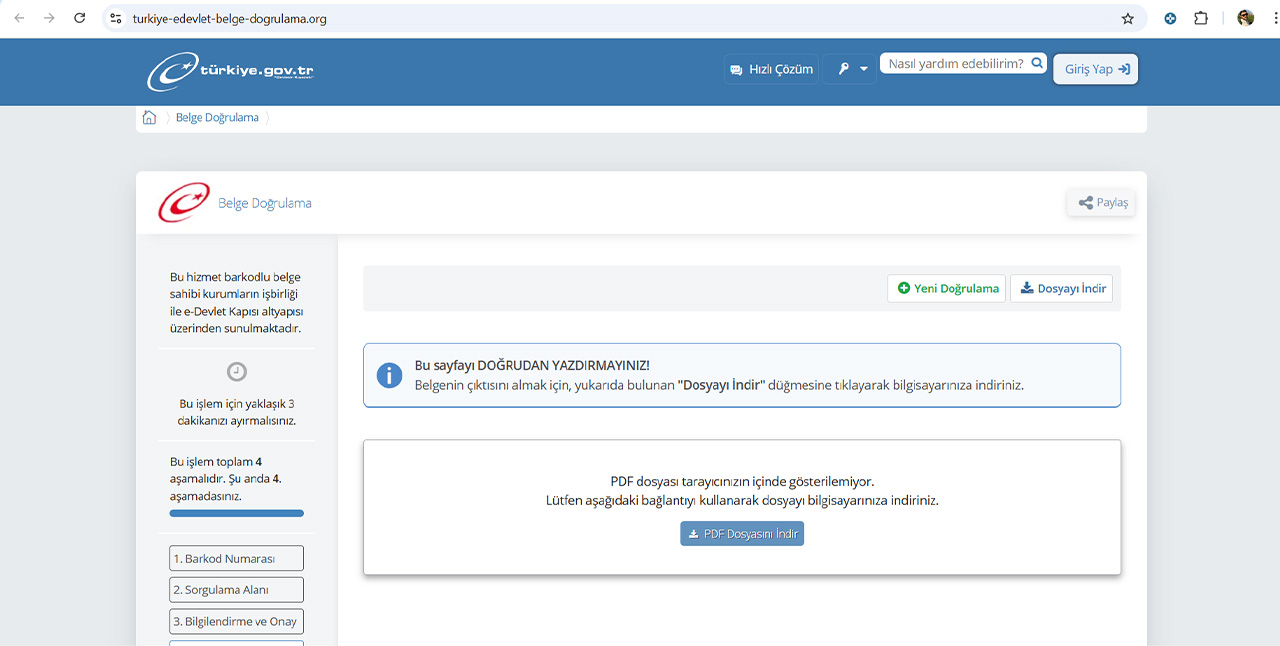Screen dimensions: 1280x646
Task: Click the Giriş Yap button
Action: [x=1095, y=68]
